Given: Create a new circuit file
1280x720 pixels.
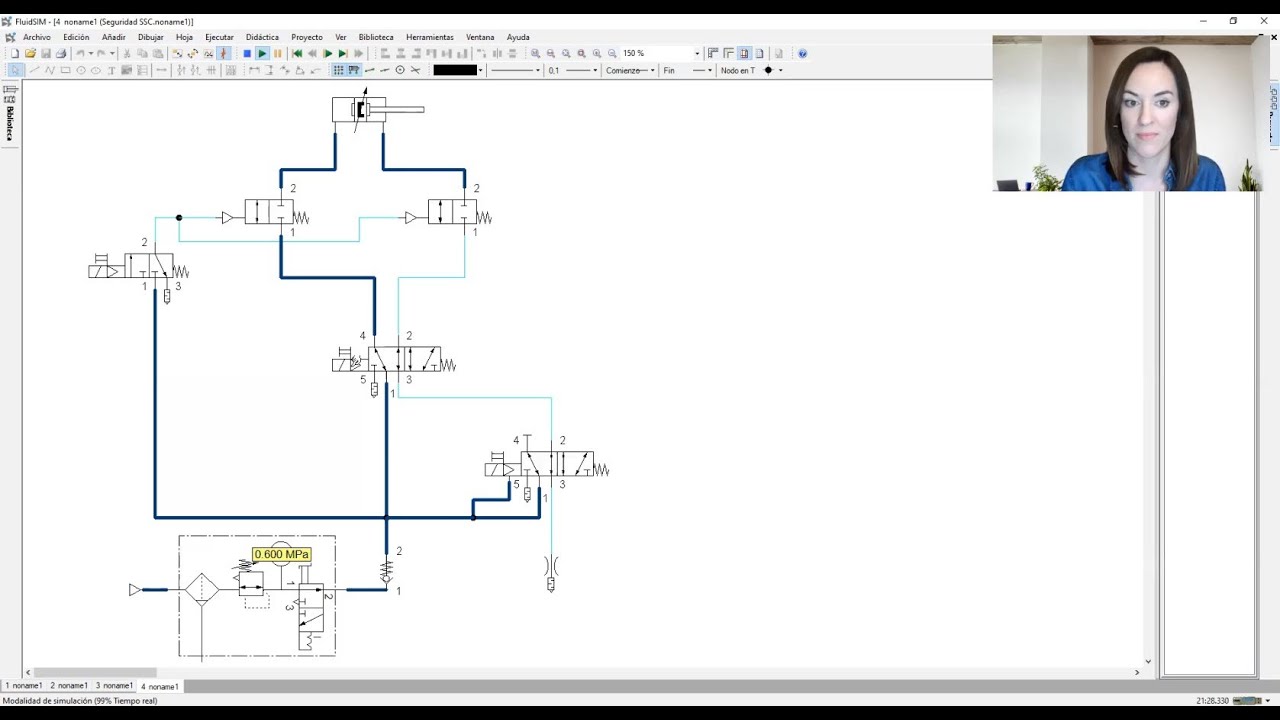Looking at the screenshot, I should [x=15, y=53].
